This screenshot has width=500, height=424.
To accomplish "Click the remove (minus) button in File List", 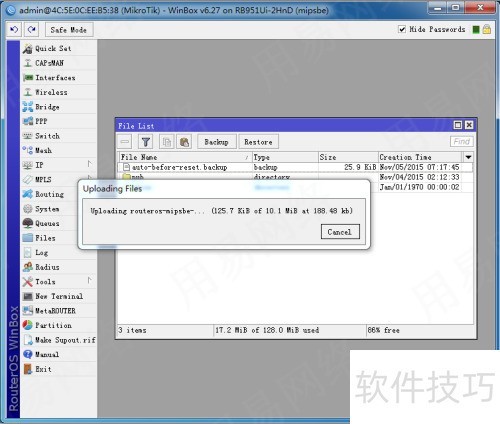I will [x=125, y=142].
